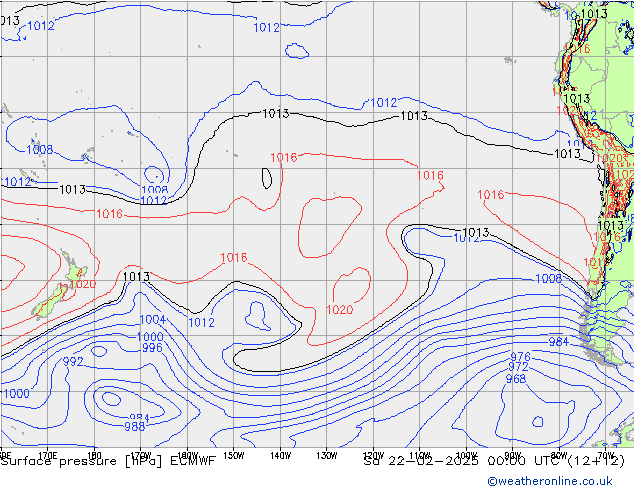
Task: Click New Zealand's North Island on the map
Action: [74, 268]
